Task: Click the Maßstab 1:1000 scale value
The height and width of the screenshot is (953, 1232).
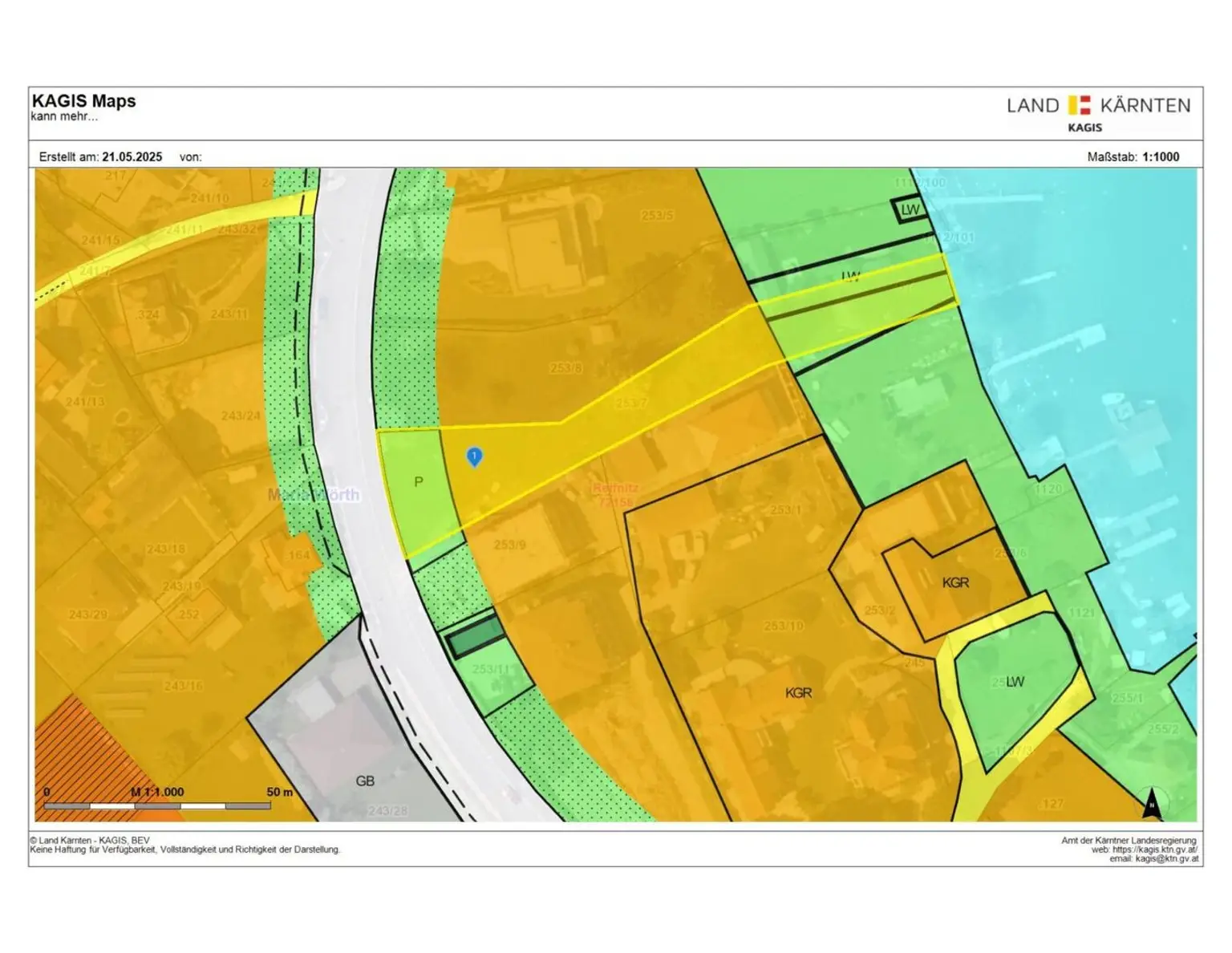Action: 1160,157
